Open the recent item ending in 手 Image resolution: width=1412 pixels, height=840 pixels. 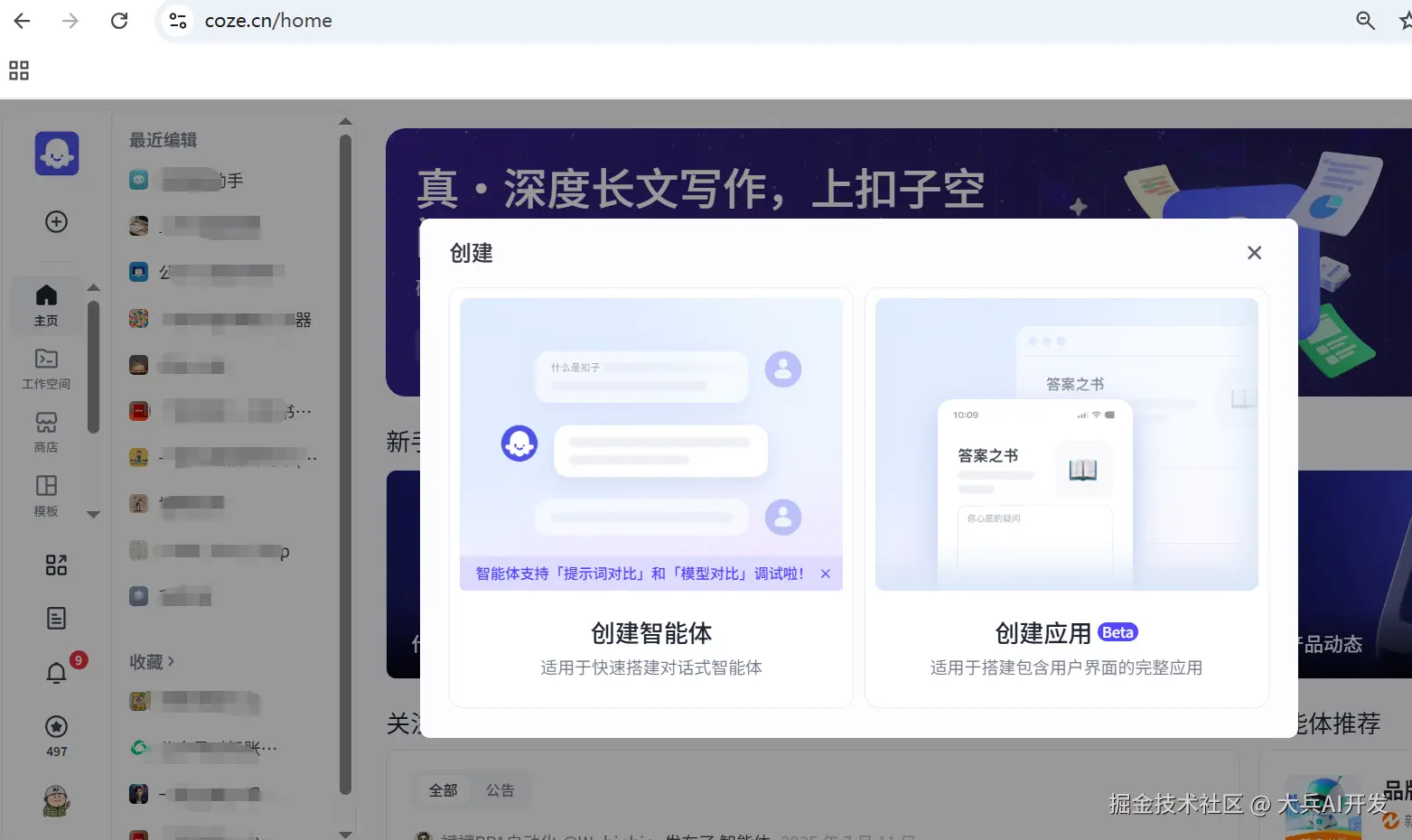(186, 181)
